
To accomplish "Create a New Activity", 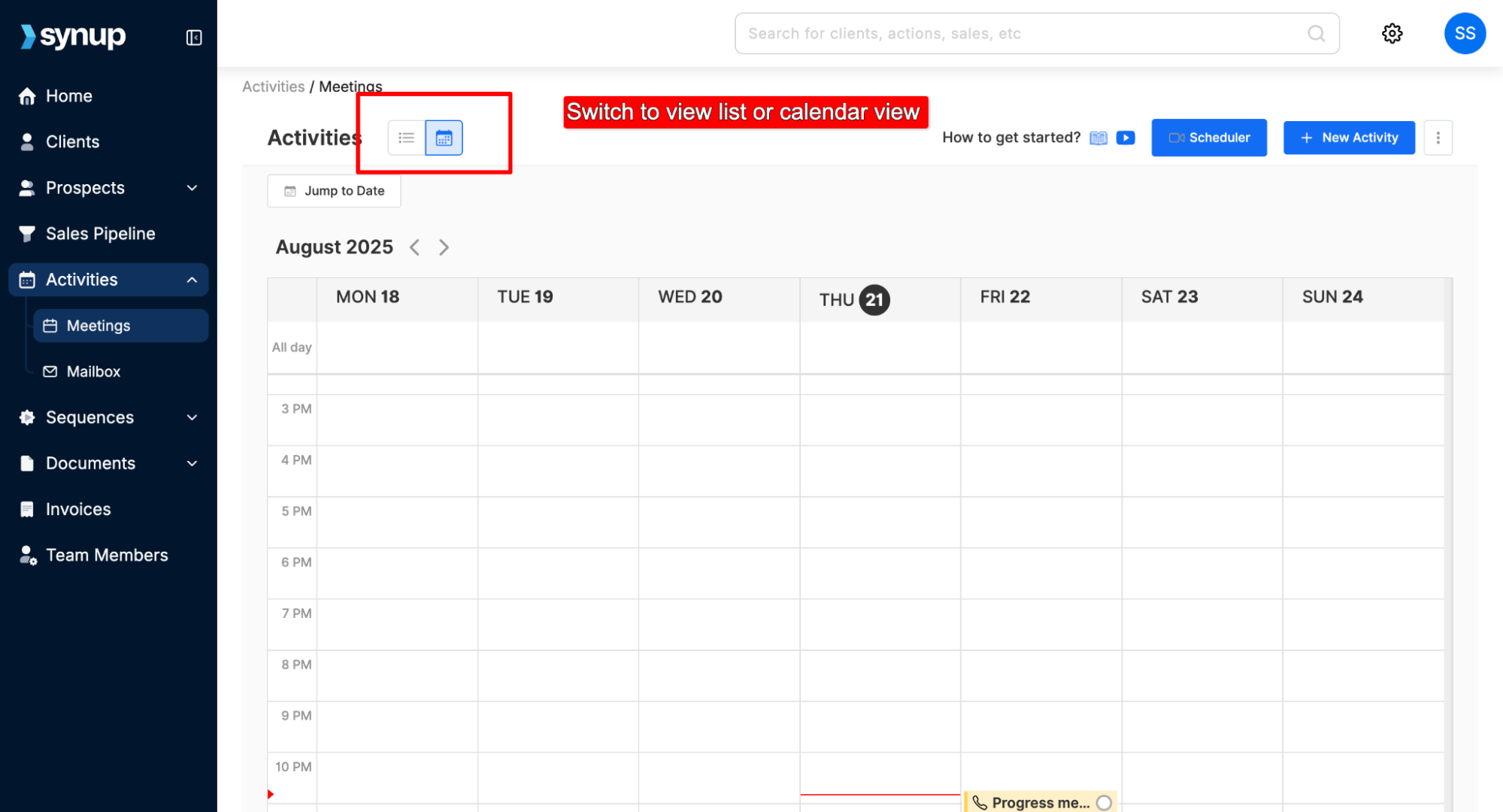I will click(1349, 138).
